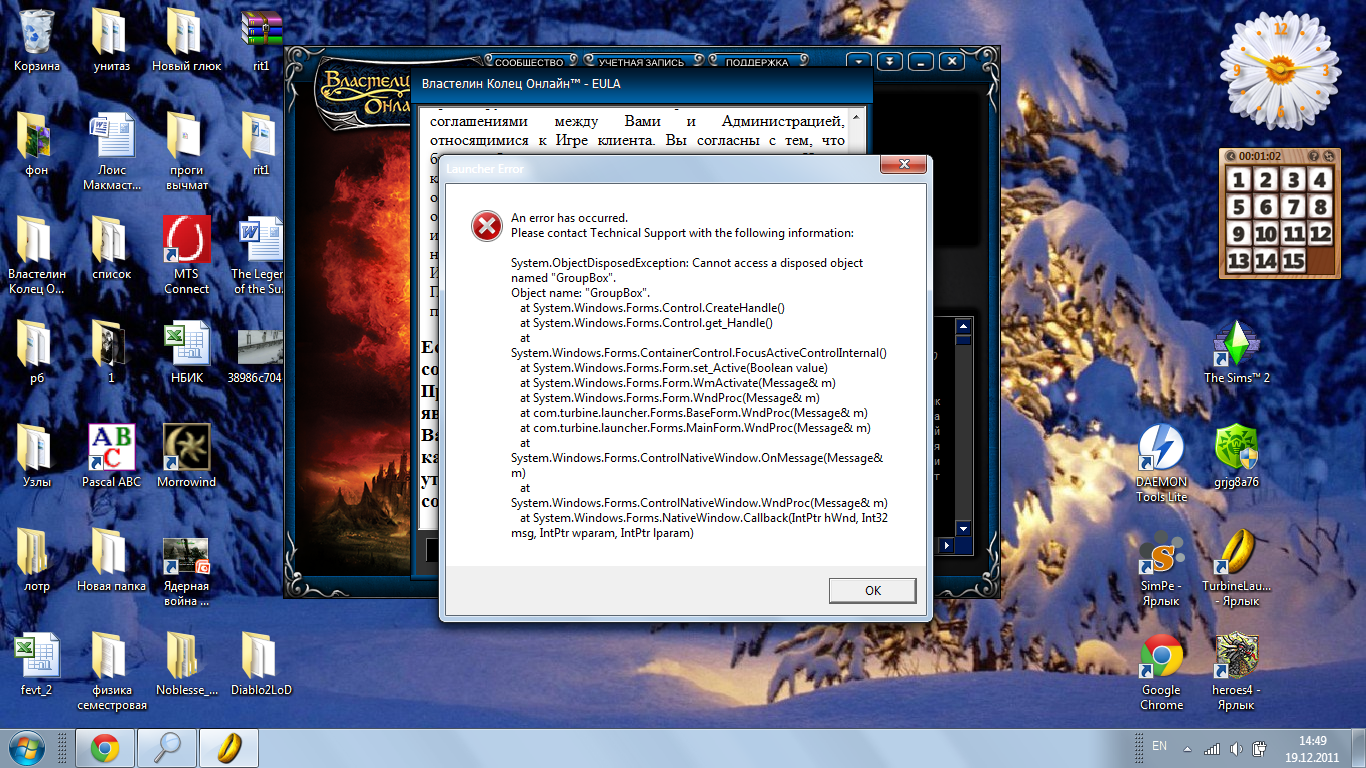Open the СООБЩЕСТВО tab in launcher
1366x768 pixels.
click(529, 62)
